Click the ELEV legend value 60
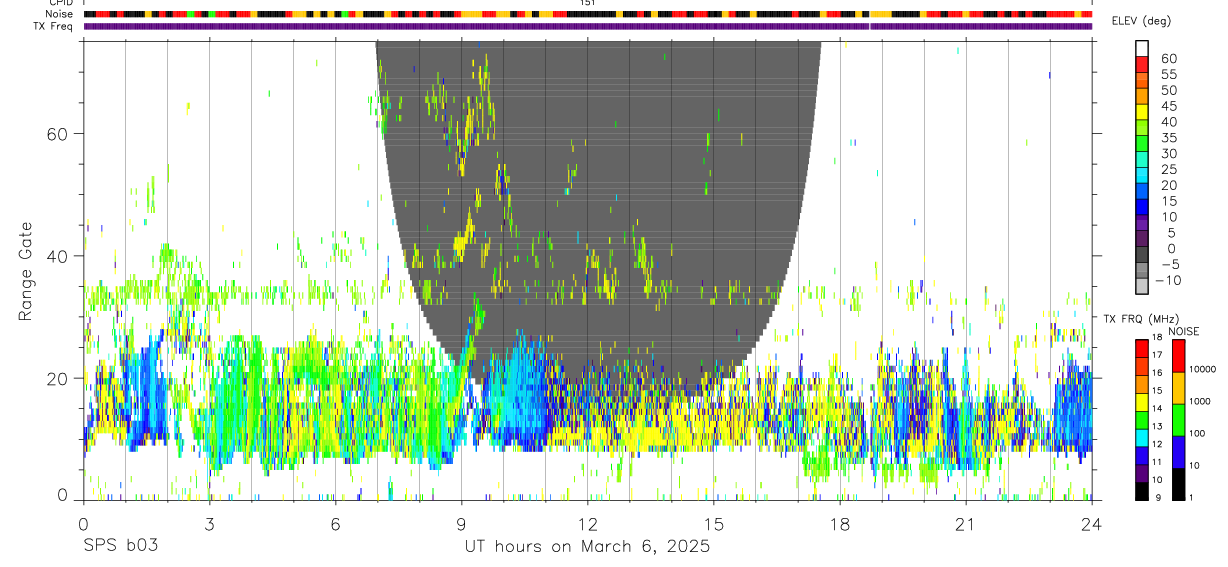 coord(1168,59)
